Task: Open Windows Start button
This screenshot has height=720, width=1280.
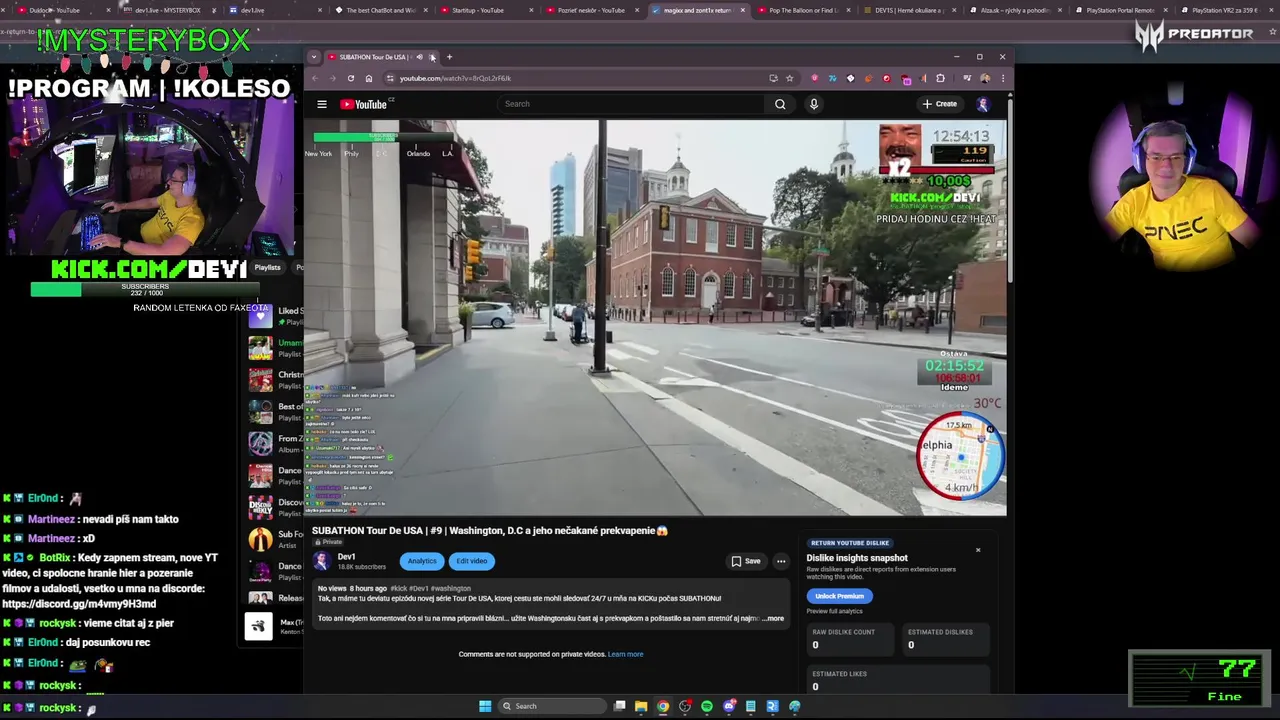Action: (485, 706)
